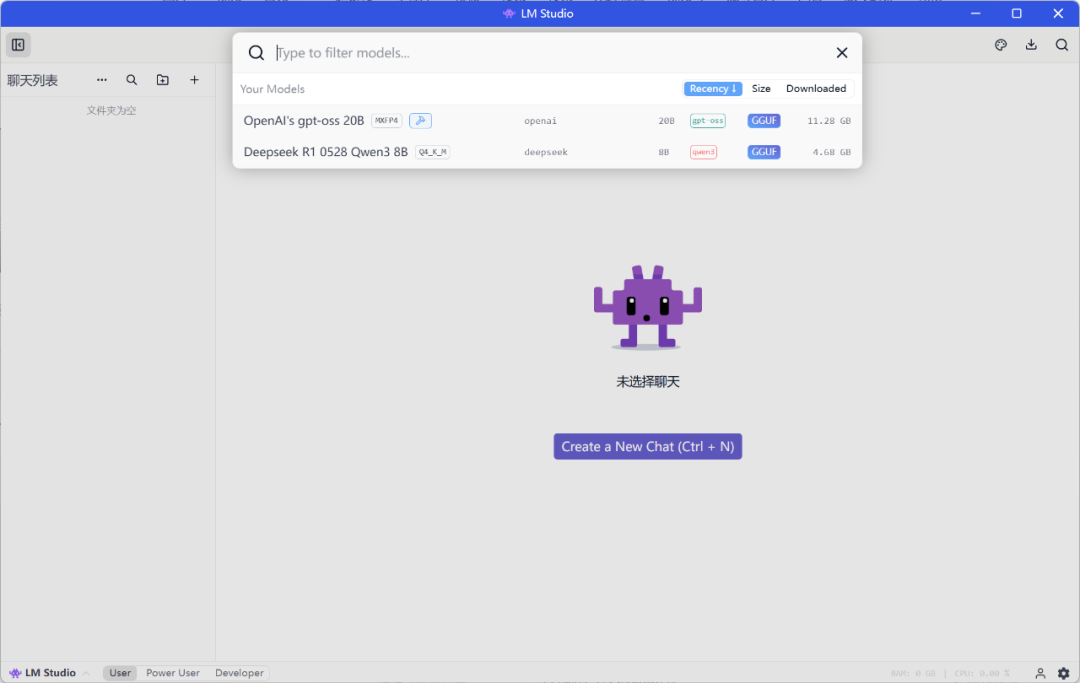Click the model search magnifier icon
The width and height of the screenshot is (1080, 683).
[256, 52]
